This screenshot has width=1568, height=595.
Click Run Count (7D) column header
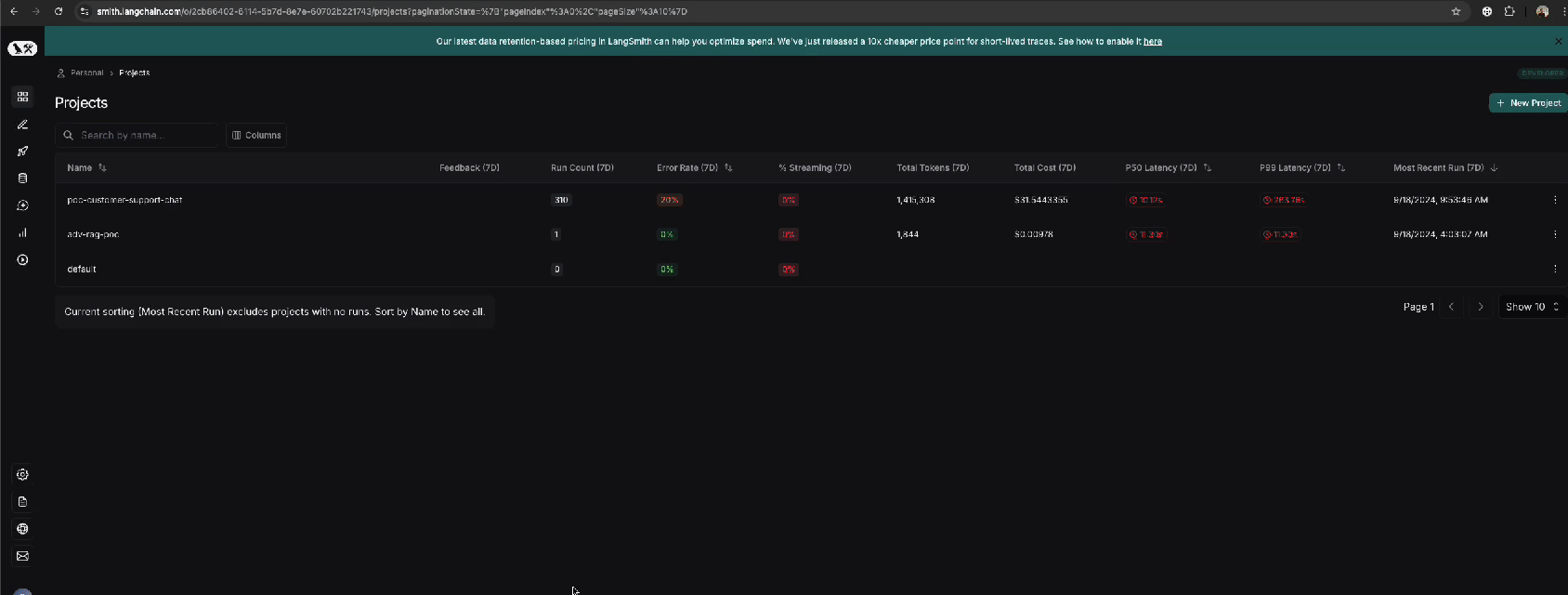[582, 168]
